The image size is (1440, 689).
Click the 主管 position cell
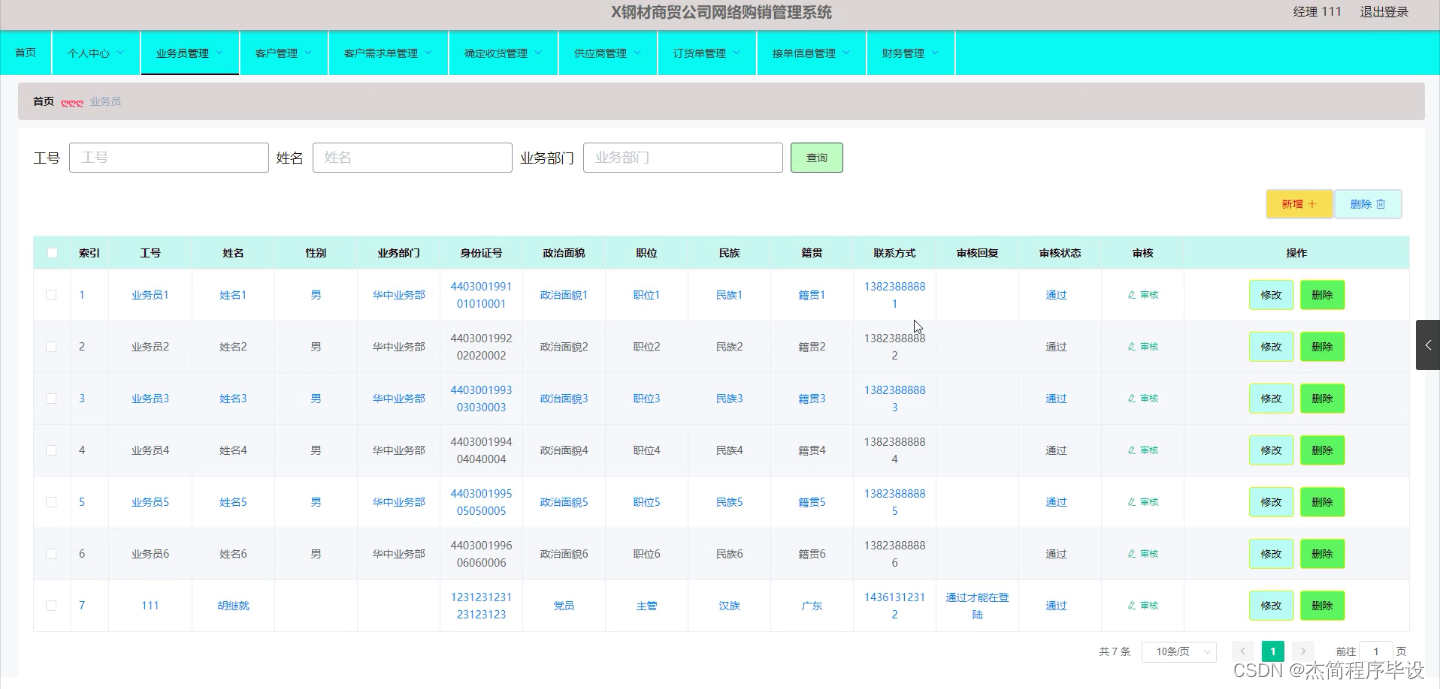click(x=647, y=606)
